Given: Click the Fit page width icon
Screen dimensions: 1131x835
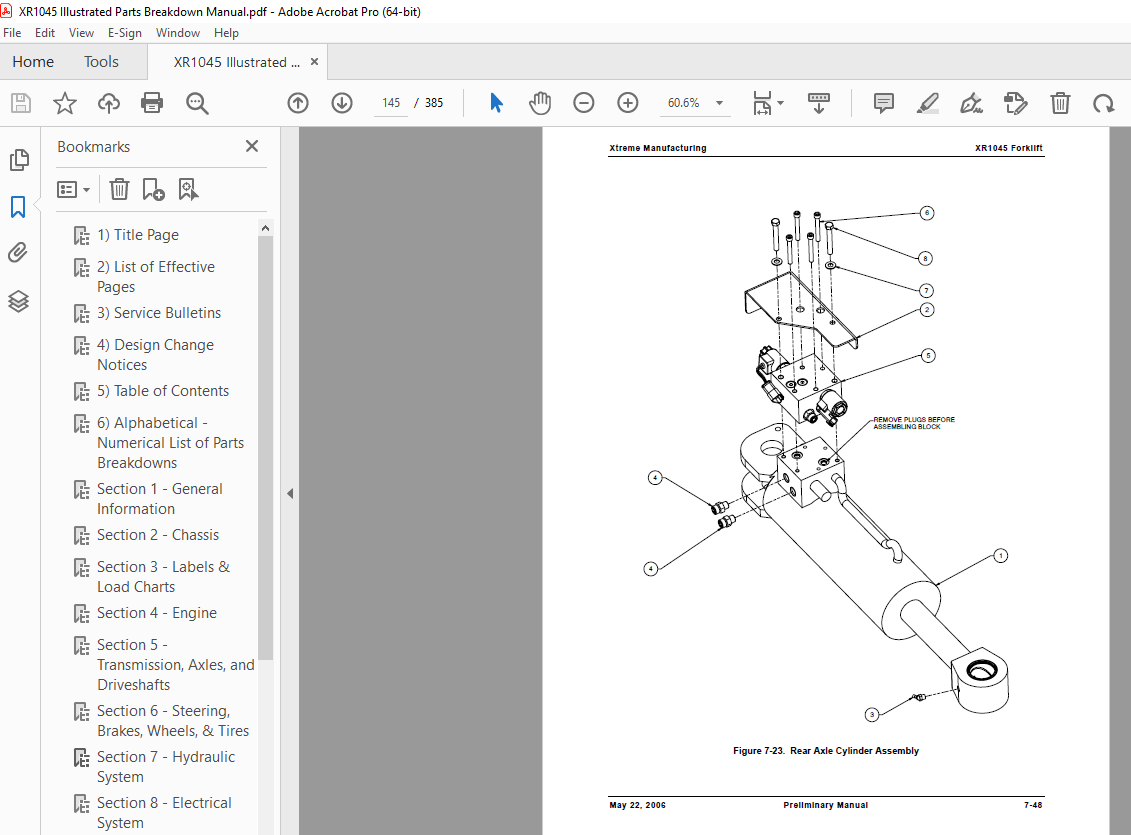Looking at the screenshot, I should (762, 103).
